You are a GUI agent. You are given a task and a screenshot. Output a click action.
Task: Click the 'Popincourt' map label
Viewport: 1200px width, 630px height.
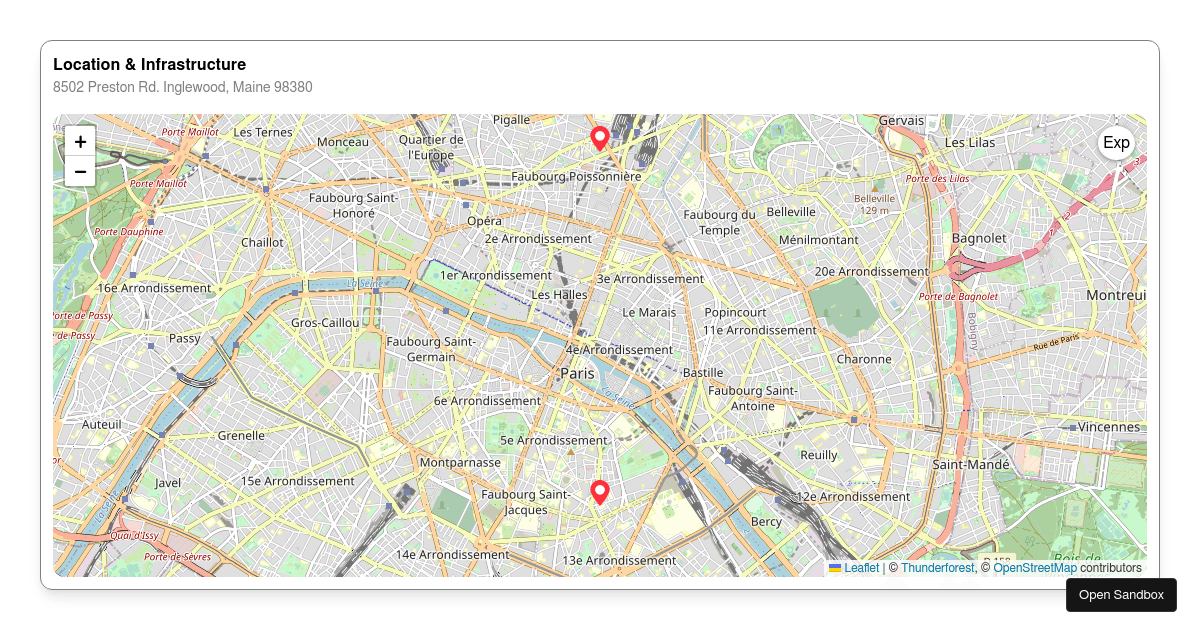(735, 312)
